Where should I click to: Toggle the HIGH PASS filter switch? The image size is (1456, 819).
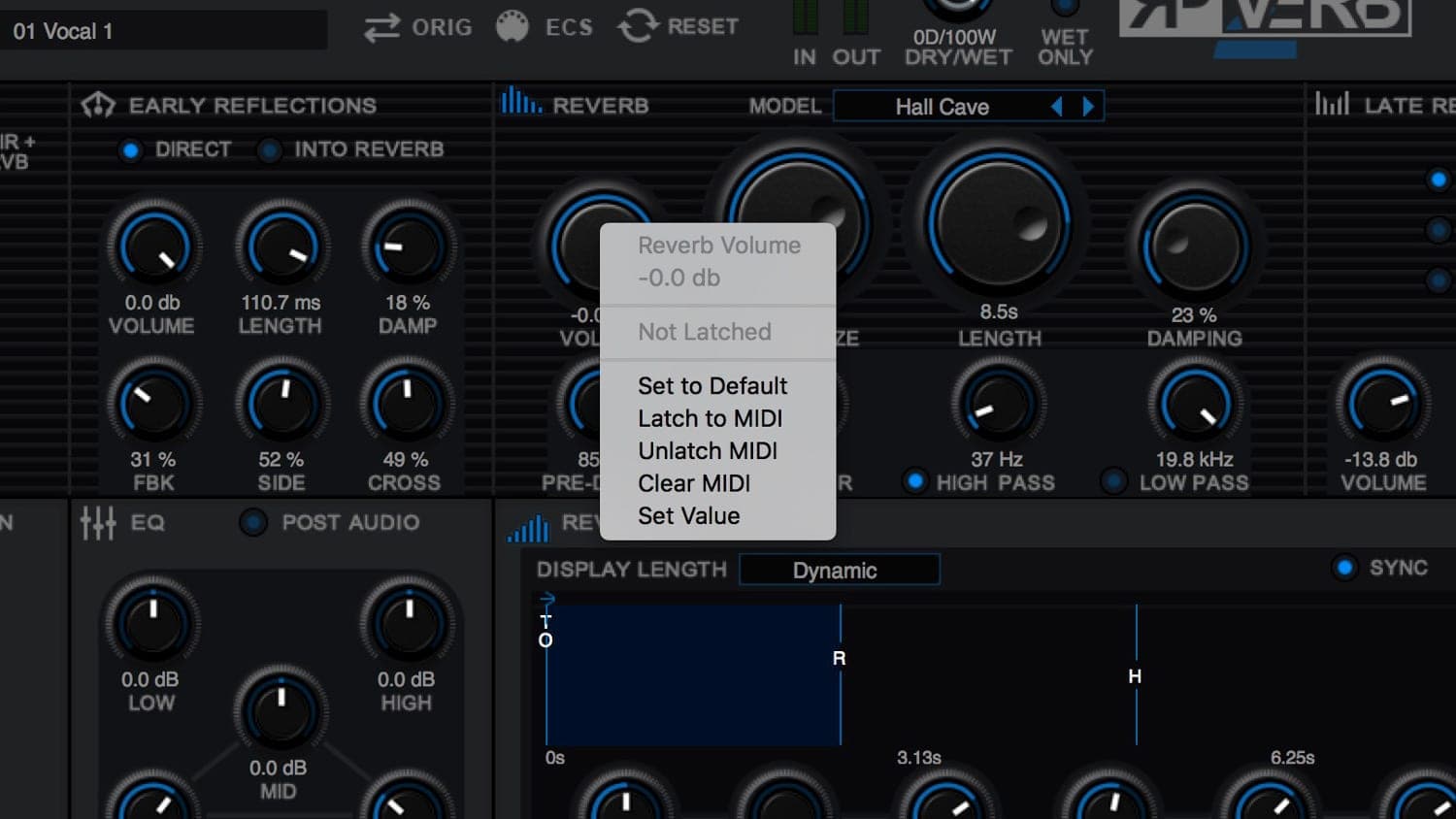click(x=914, y=480)
